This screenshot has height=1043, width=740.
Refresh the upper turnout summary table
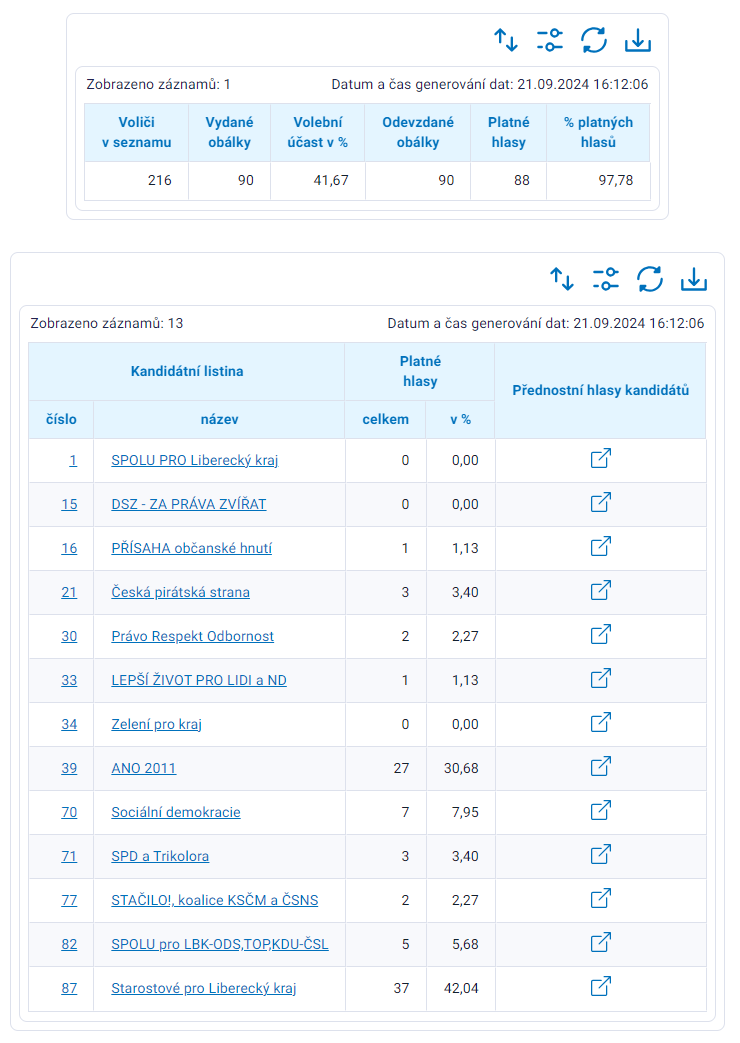tap(594, 40)
